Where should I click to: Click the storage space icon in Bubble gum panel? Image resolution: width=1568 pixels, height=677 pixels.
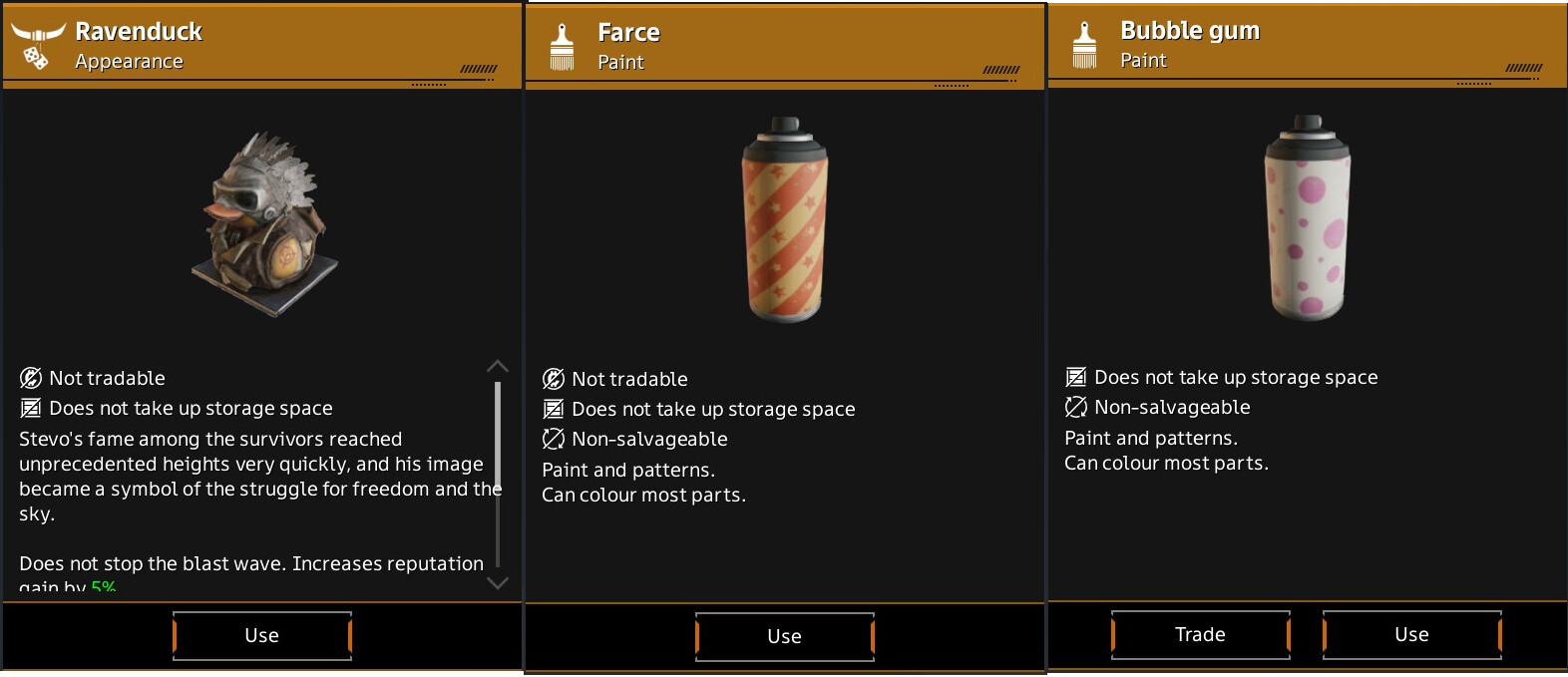pos(1076,377)
